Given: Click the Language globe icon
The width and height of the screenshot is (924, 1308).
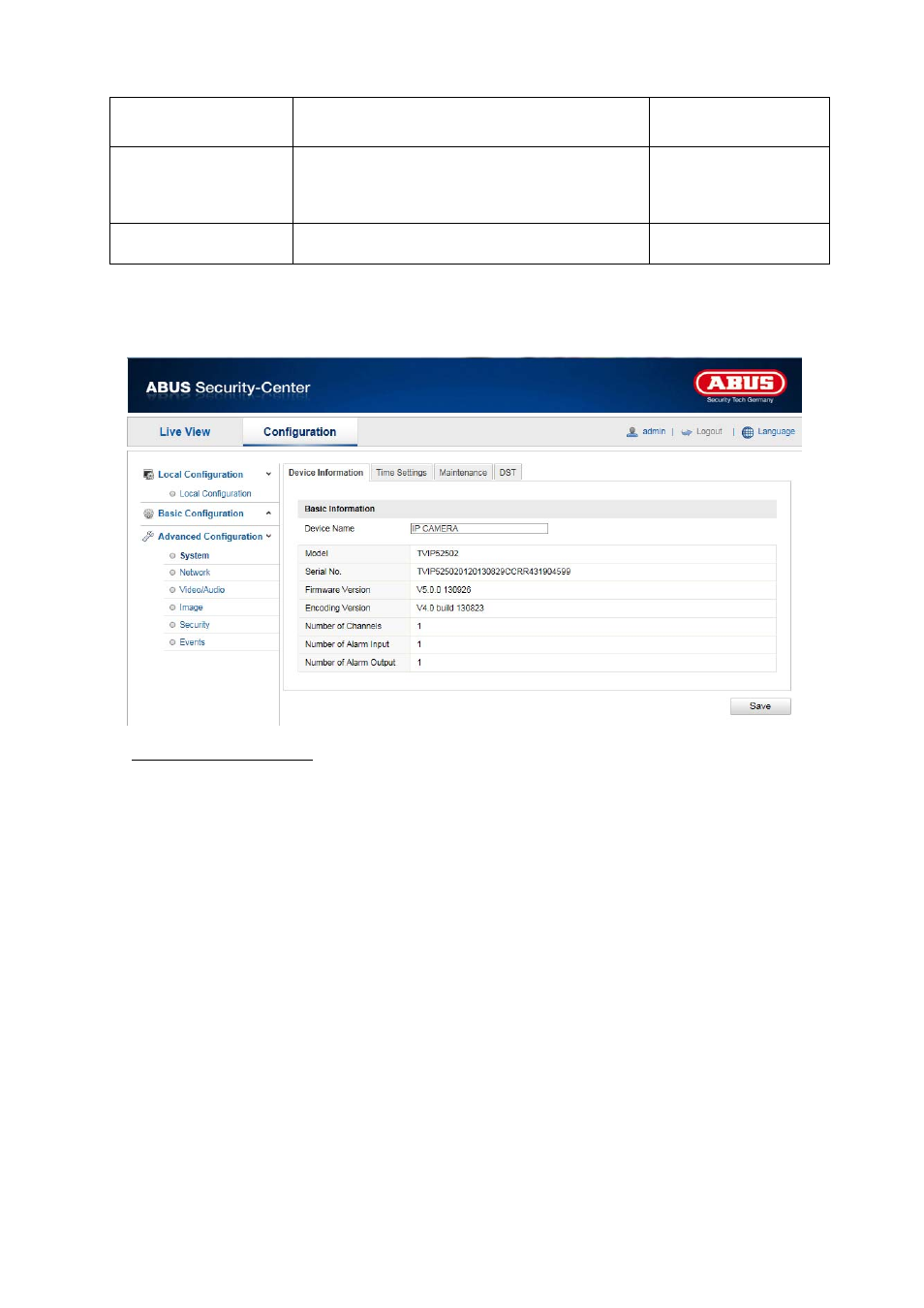Looking at the screenshot, I should coord(748,432).
